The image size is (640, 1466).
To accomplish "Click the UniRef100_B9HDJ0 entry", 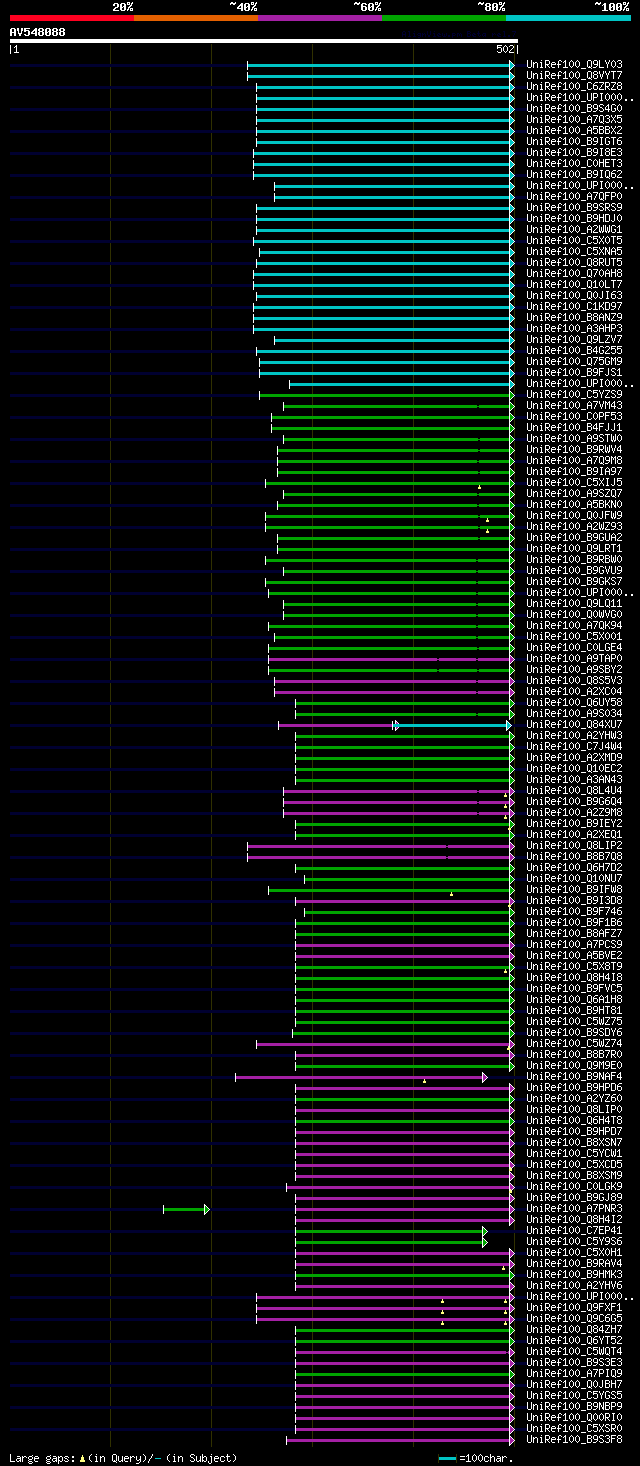I will (x=574, y=218).
